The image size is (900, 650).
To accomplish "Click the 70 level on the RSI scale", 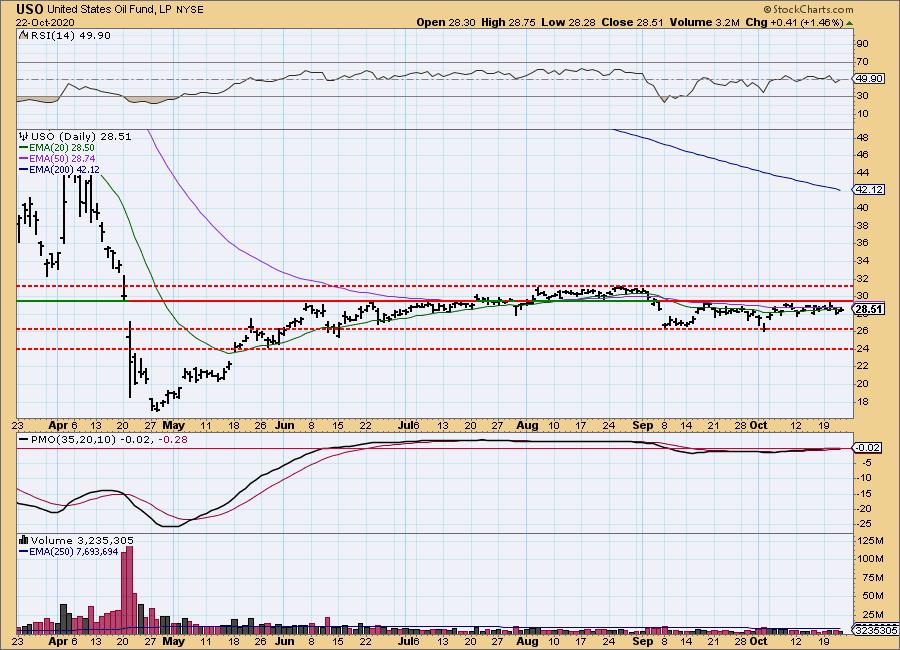I will click(x=863, y=61).
